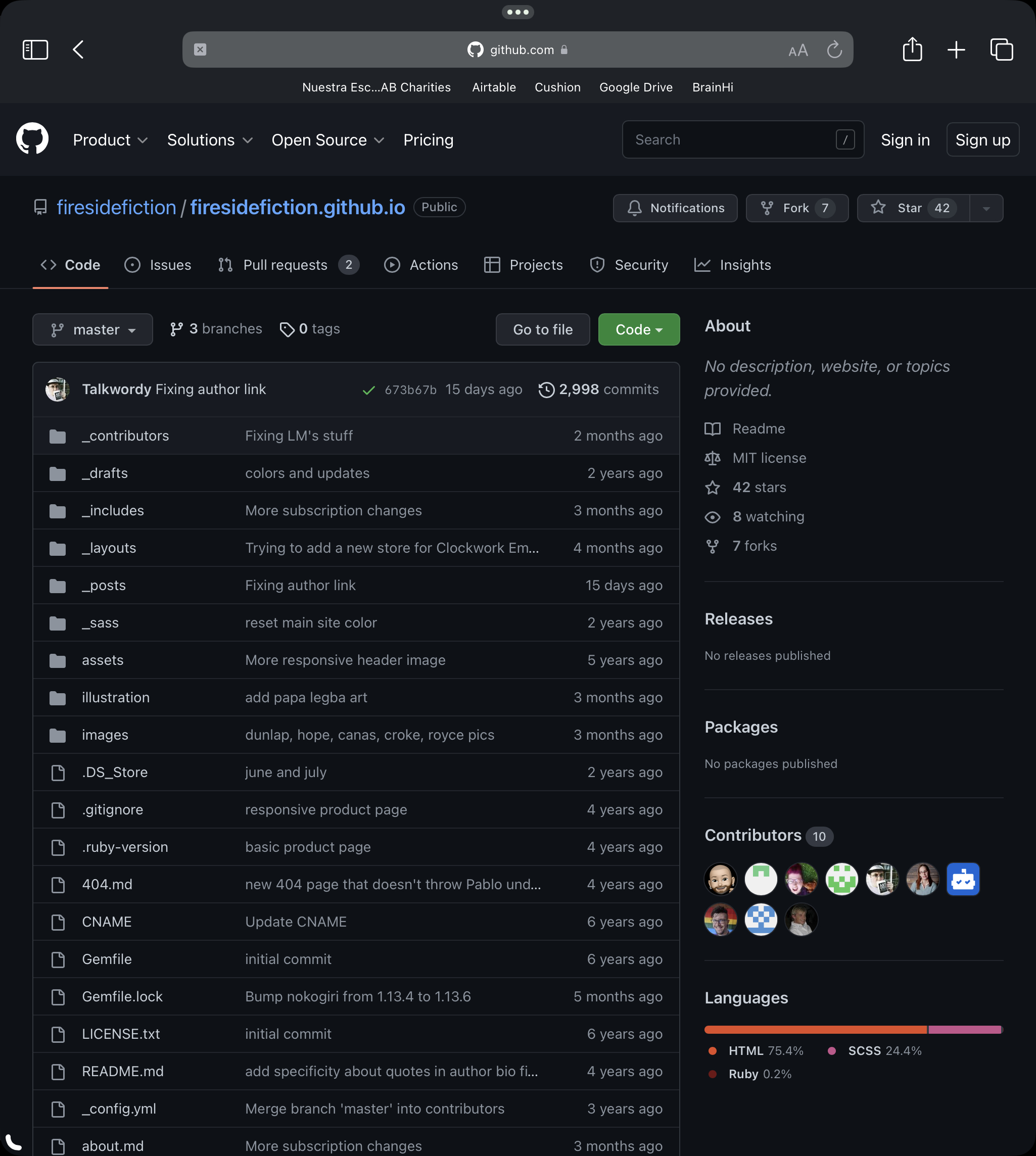Image resolution: width=1036 pixels, height=1156 pixels.
Task: Click the Sign up button
Action: 982,140
